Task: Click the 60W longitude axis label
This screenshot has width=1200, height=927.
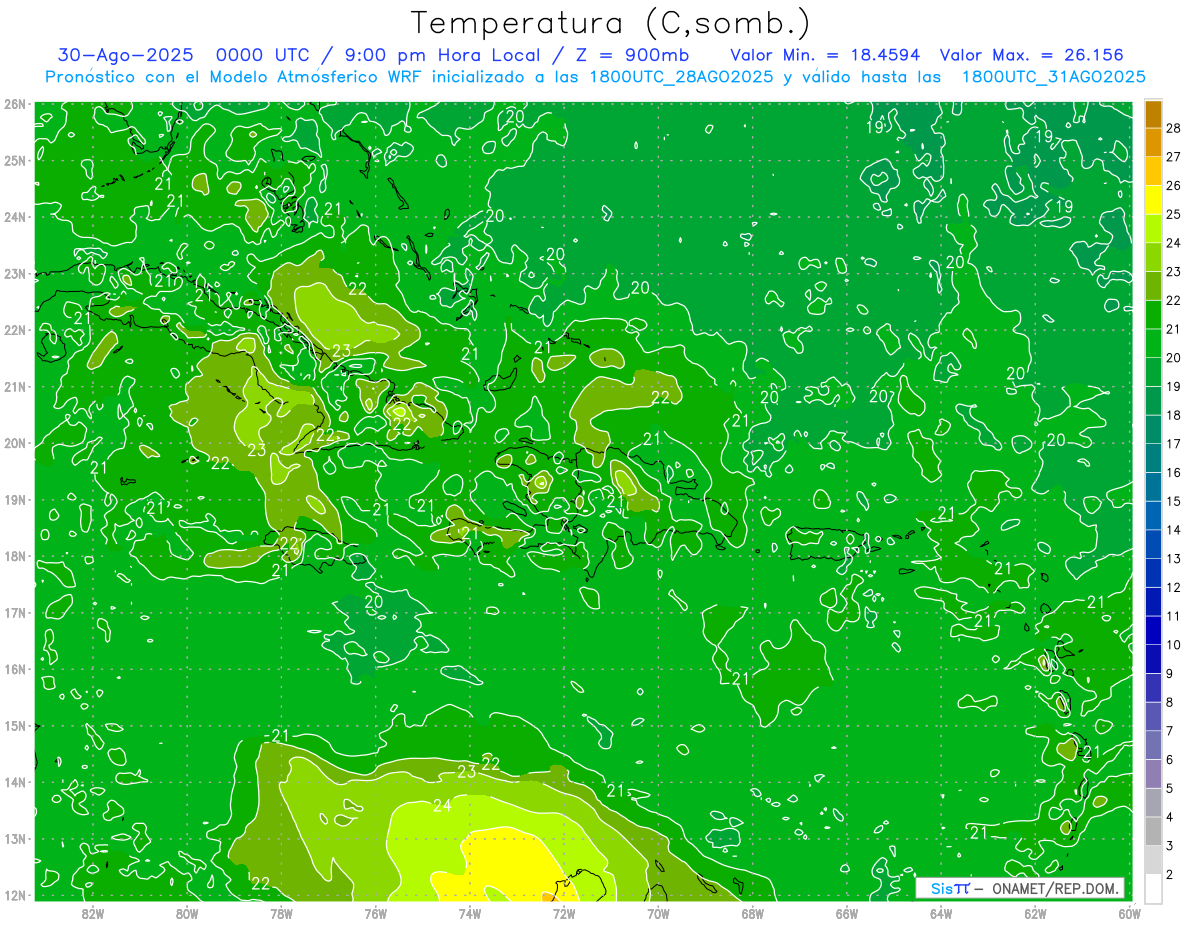Action: click(1129, 913)
